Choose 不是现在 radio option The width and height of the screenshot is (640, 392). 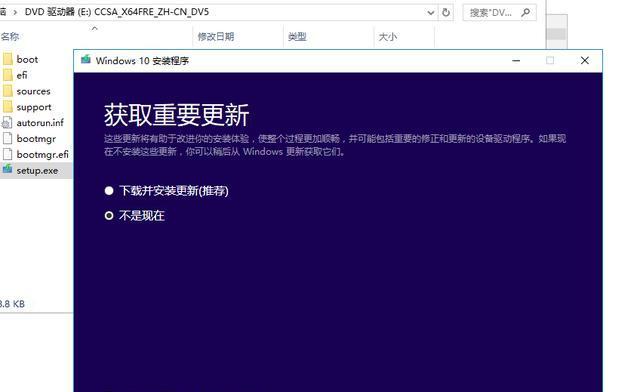tap(109, 215)
